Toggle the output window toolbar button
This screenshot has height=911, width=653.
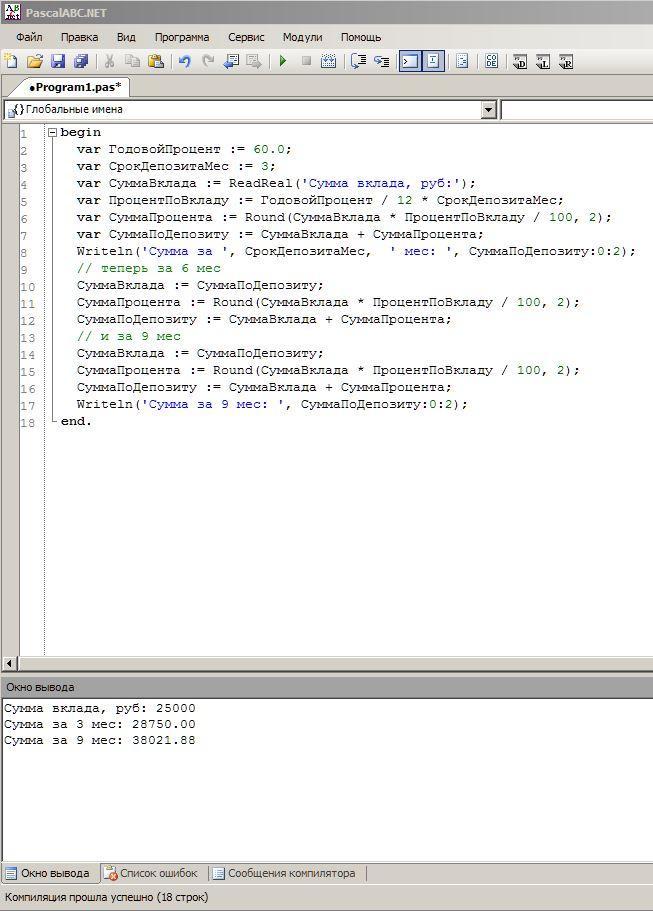point(410,61)
